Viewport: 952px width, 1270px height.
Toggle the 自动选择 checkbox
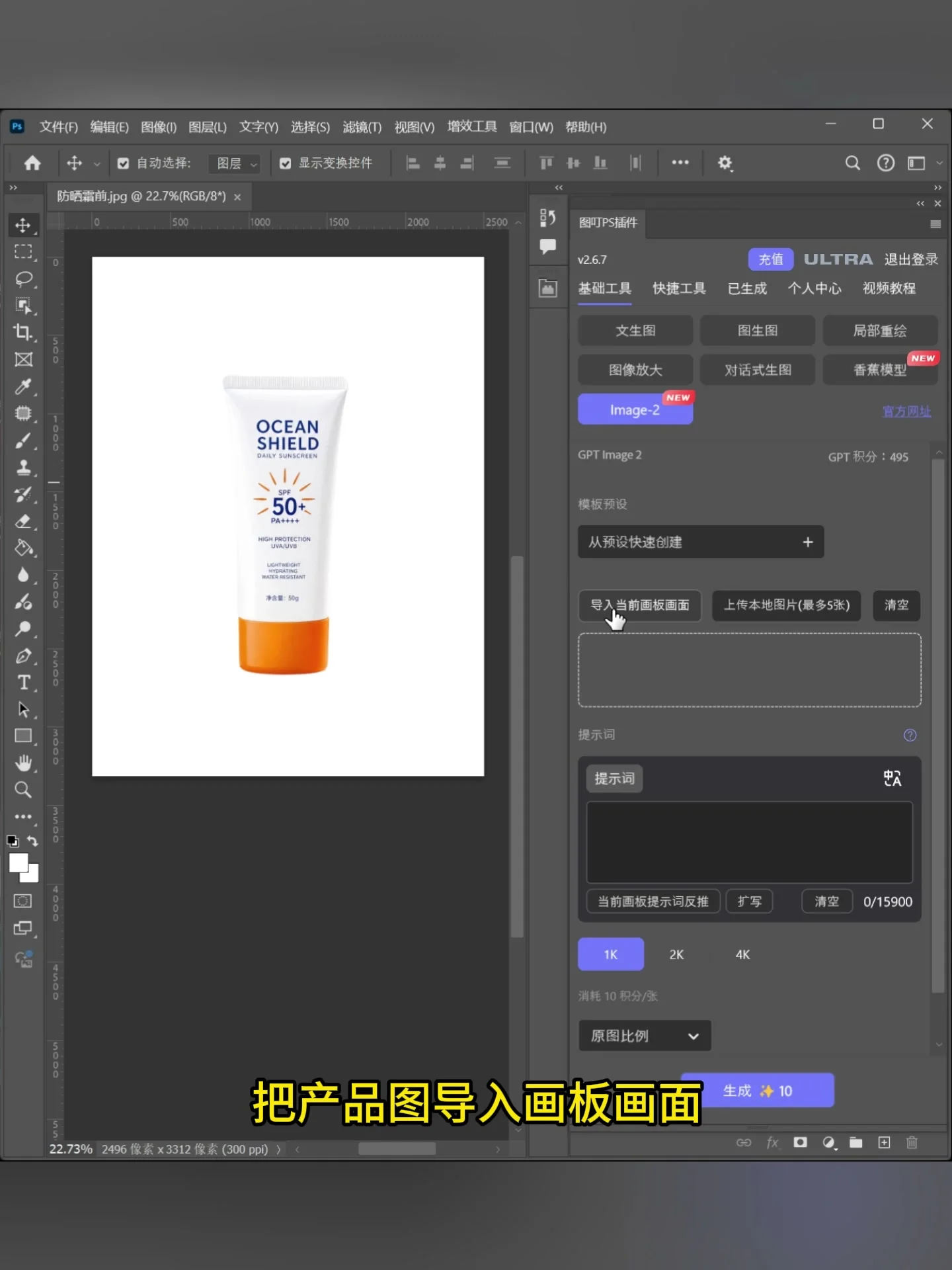pos(123,163)
